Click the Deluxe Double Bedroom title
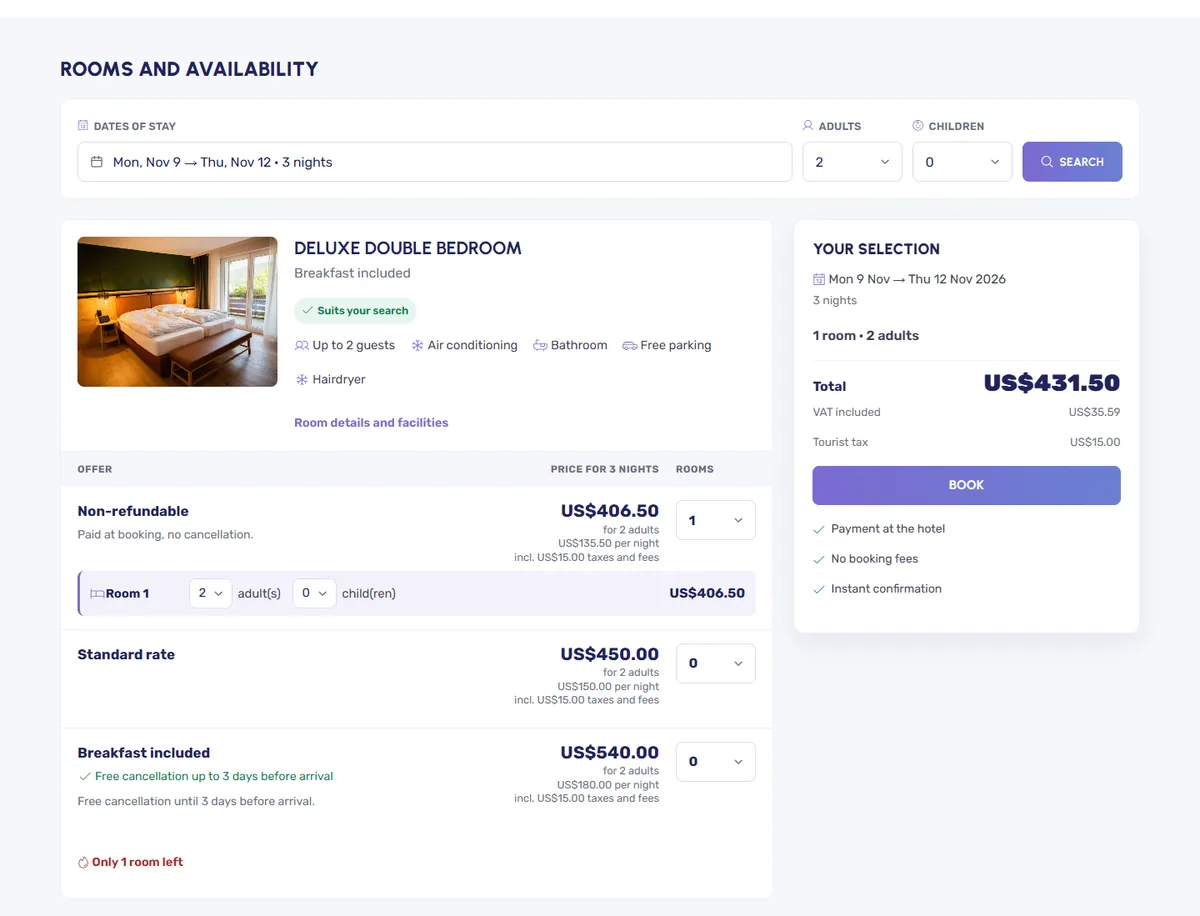 (408, 248)
